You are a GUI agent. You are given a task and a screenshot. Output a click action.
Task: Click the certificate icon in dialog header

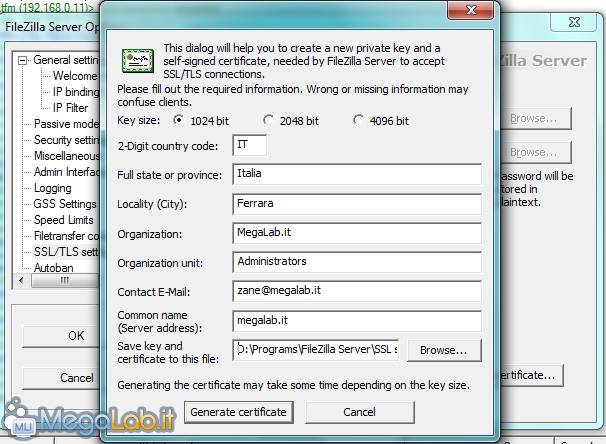138,61
